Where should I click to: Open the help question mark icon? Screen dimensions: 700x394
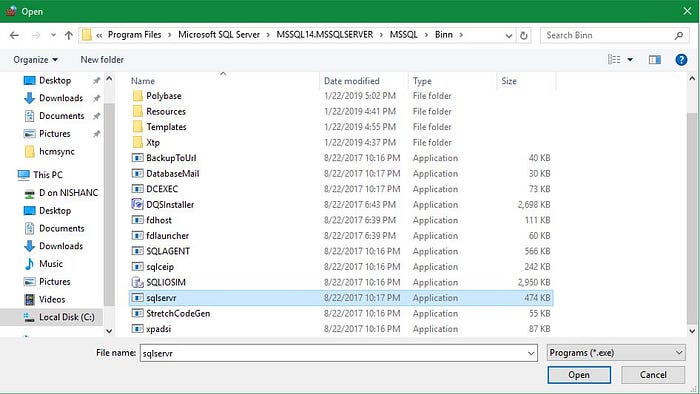[681, 60]
